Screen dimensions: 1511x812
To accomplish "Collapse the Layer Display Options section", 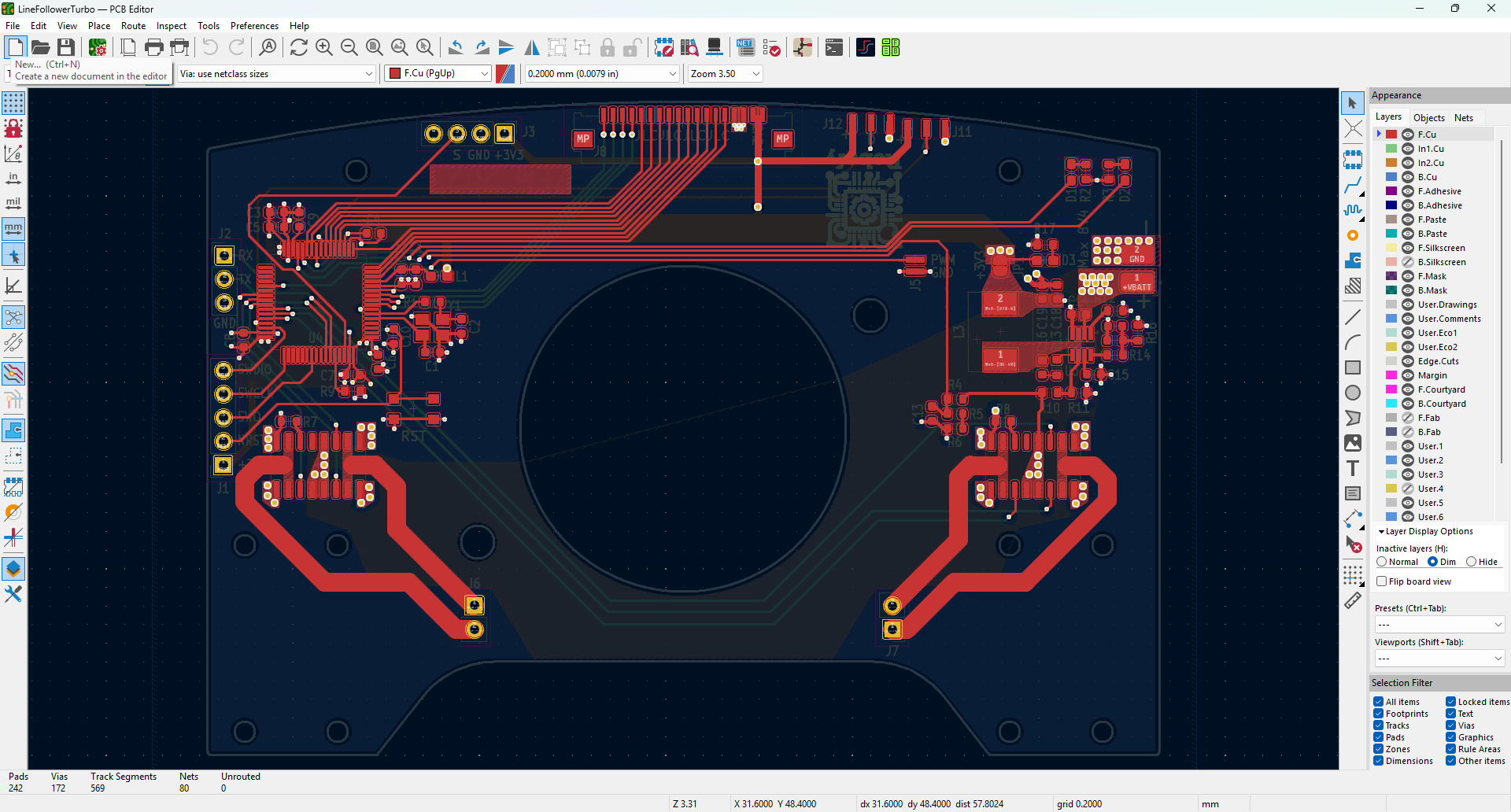I will tap(1381, 532).
